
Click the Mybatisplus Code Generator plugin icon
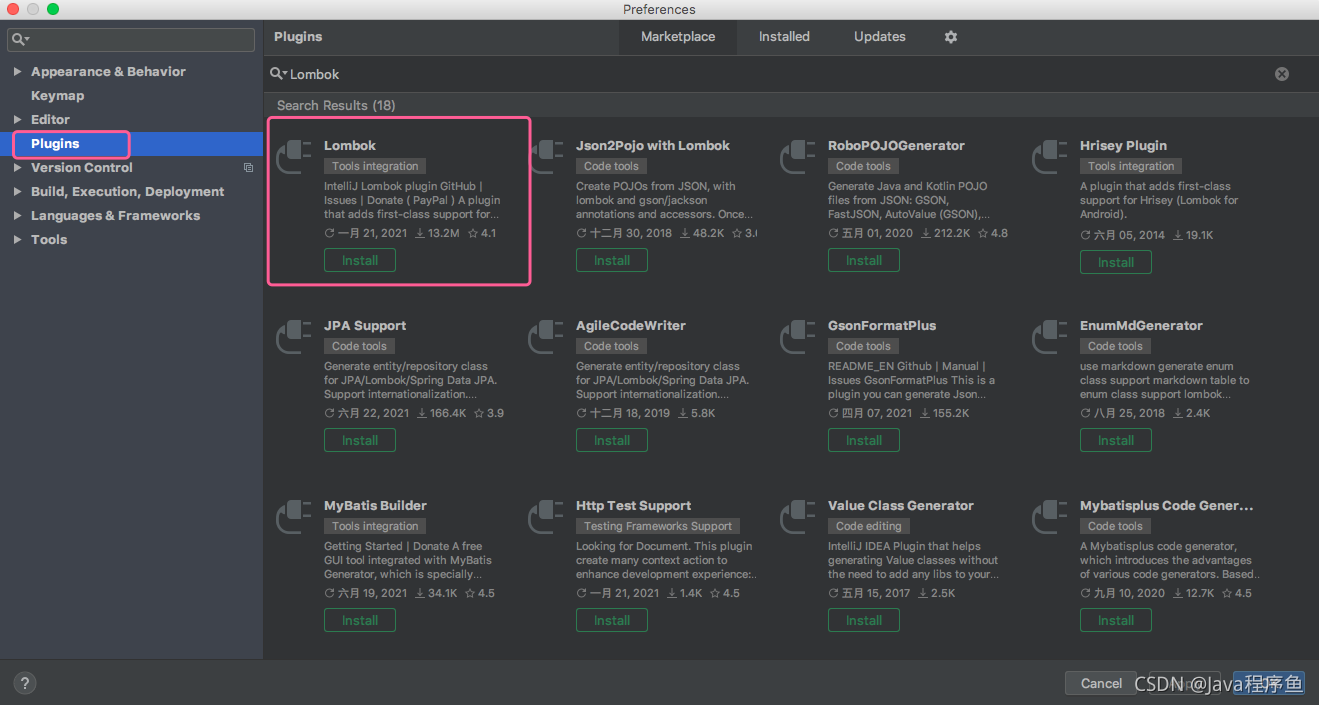pyautogui.click(x=1050, y=518)
